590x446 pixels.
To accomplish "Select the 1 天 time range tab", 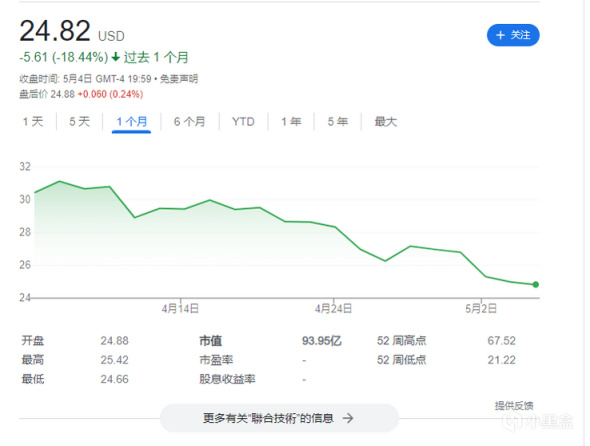I will click(33, 122).
